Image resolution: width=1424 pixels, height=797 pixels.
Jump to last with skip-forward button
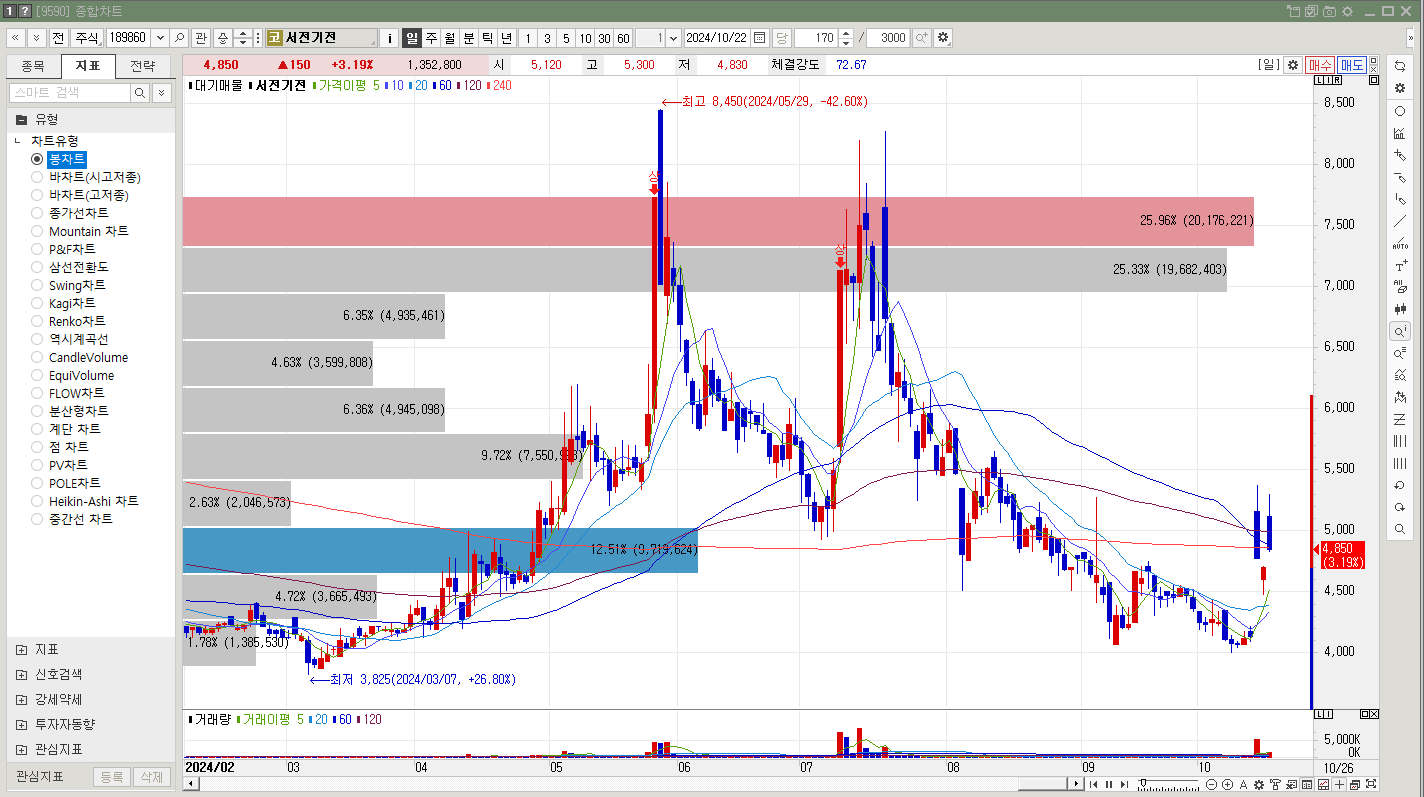tap(1124, 785)
